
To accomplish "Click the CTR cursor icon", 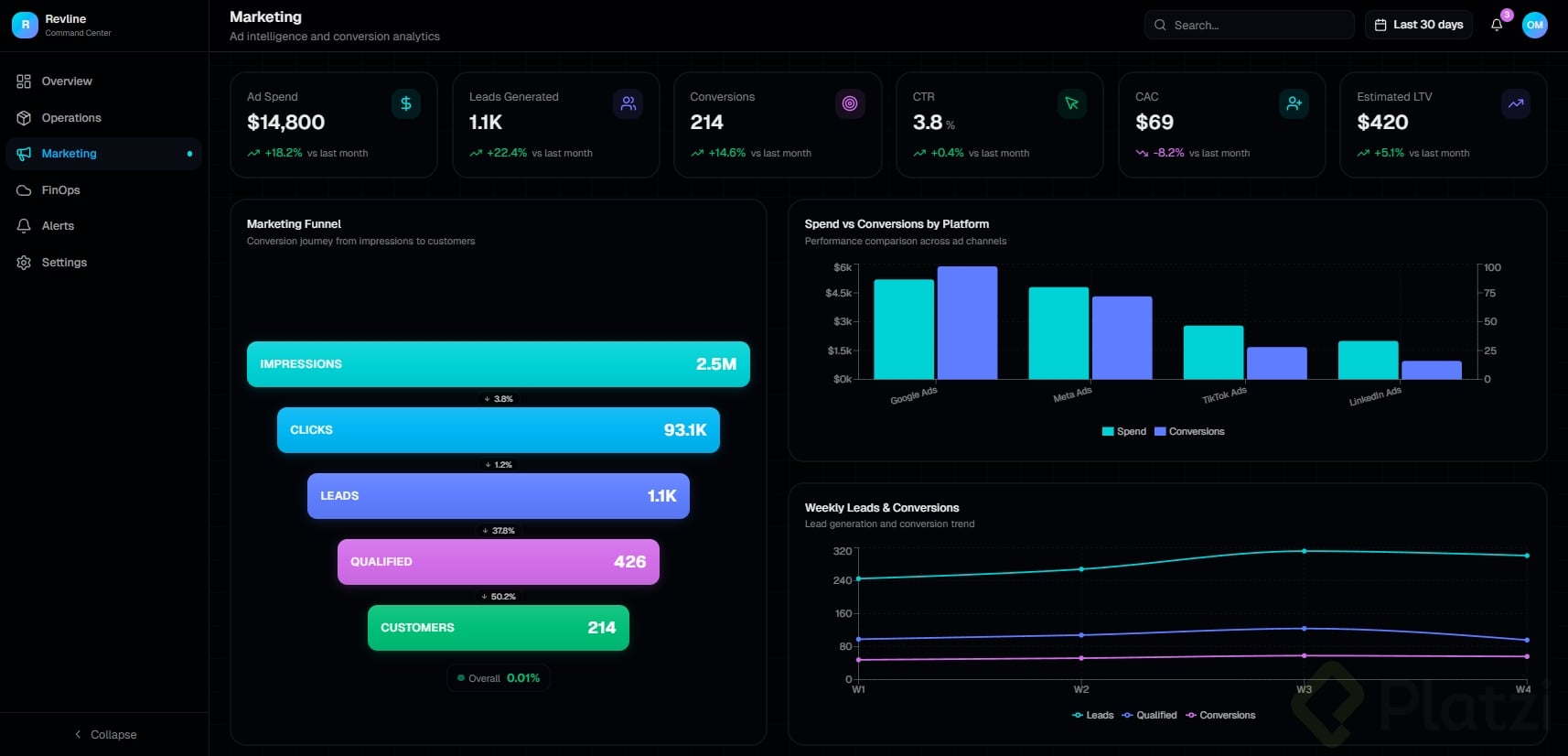I will (1072, 103).
